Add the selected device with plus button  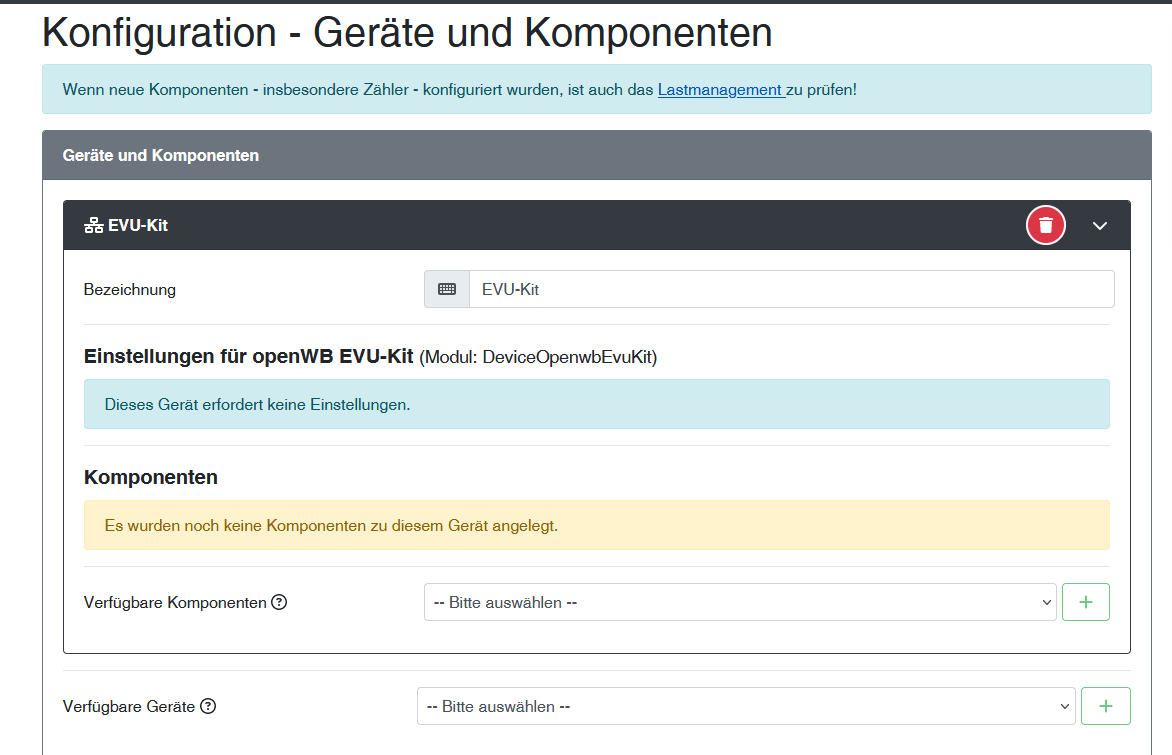coord(1106,706)
